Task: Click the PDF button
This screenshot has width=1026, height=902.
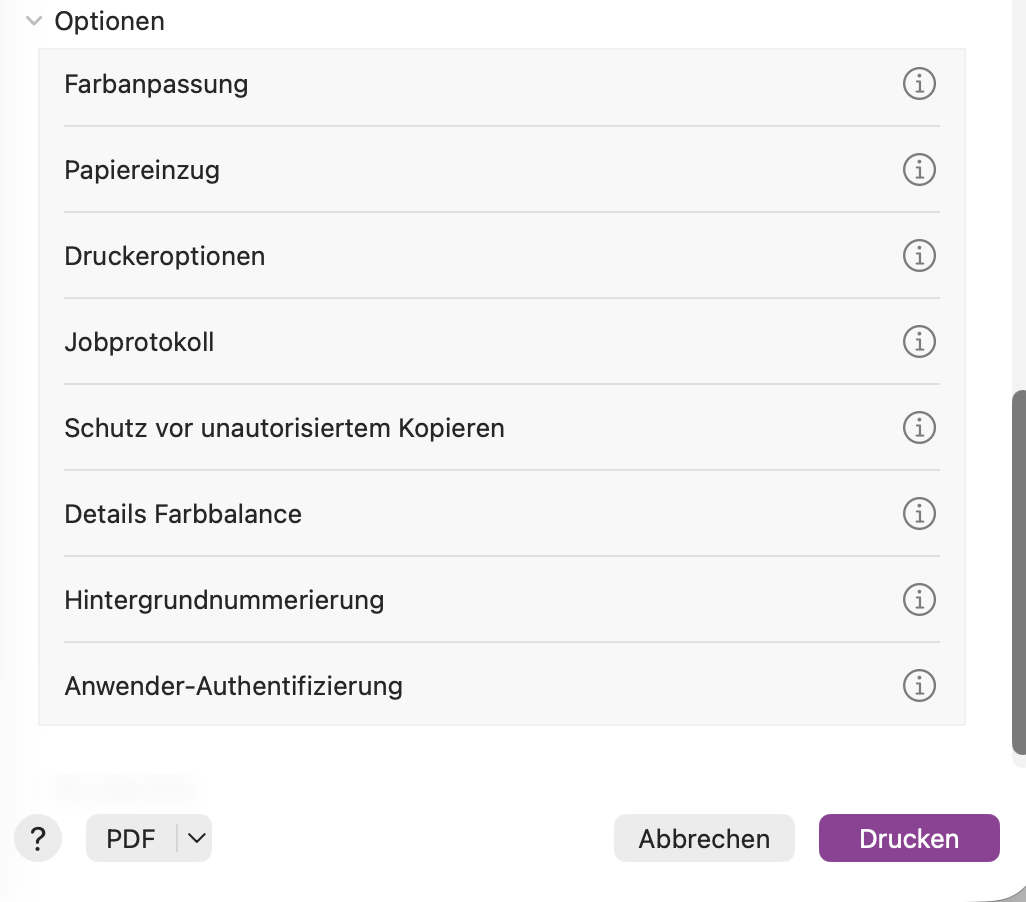Action: (131, 838)
